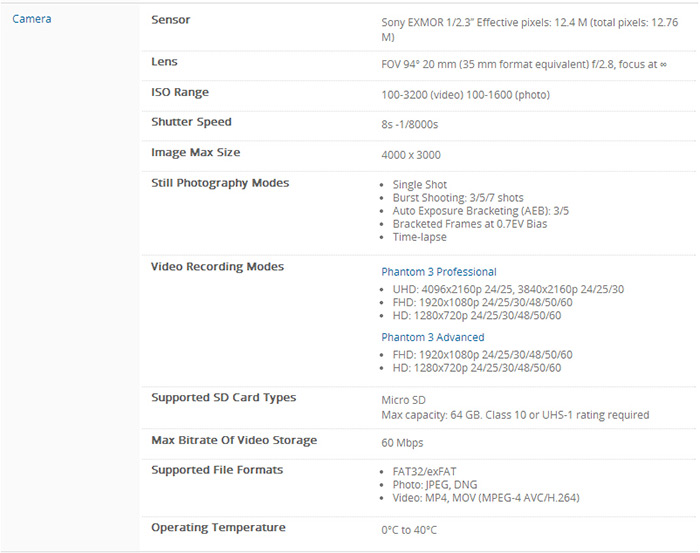Image resolution: width=700 pixels, height=553 pixels.
Task: Click the 0°C to 40°C value
Action: point(409,530)
